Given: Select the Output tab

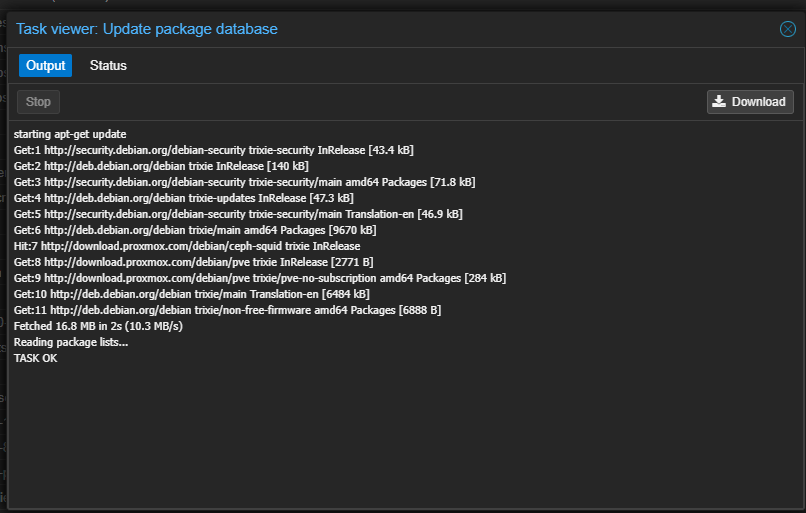Looking at the screenshot, I should tap(45, 66).
